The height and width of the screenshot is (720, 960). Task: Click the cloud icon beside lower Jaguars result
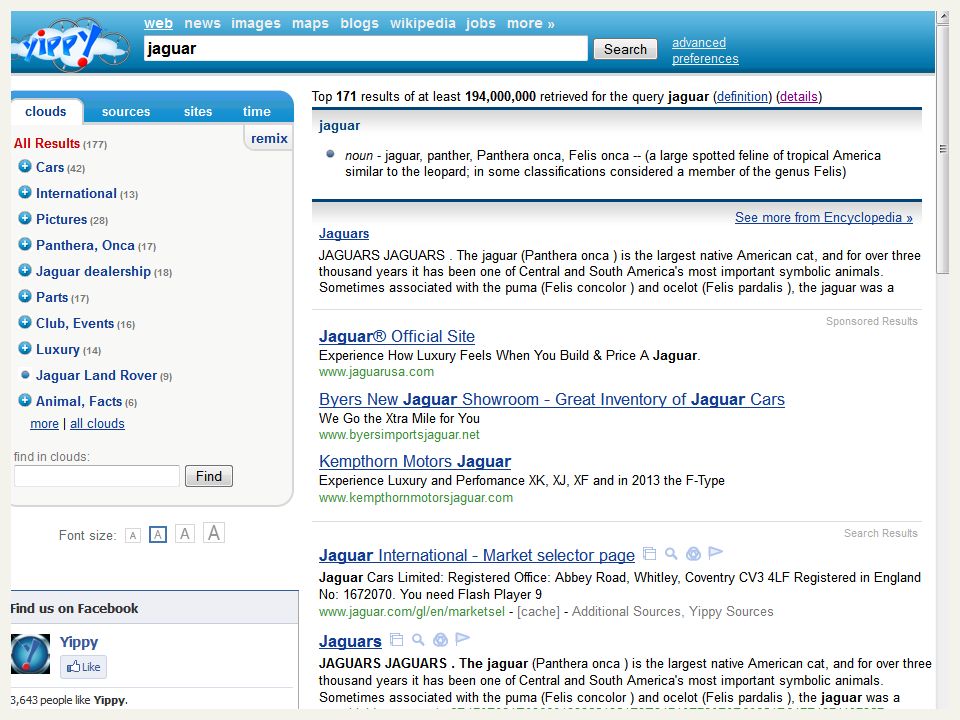[440, 640]
